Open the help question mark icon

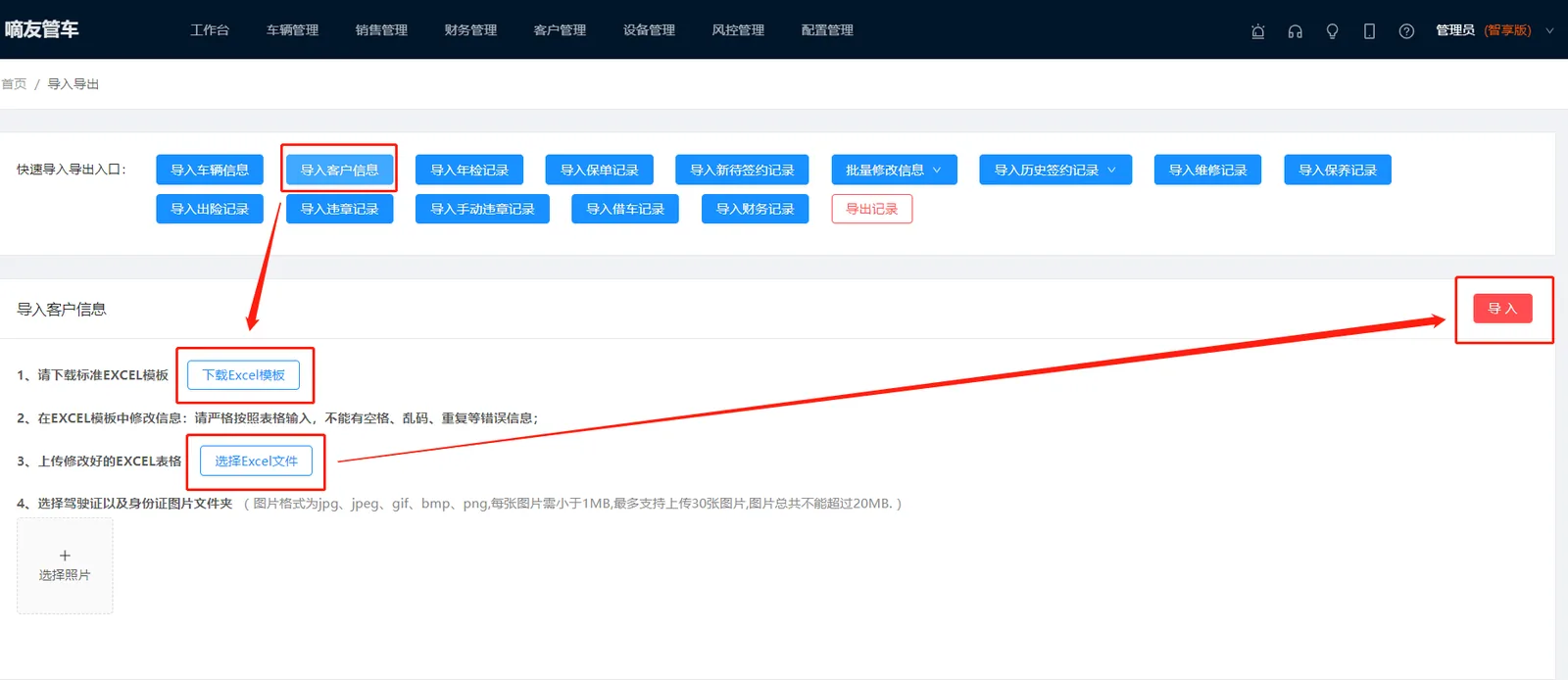1406,31
